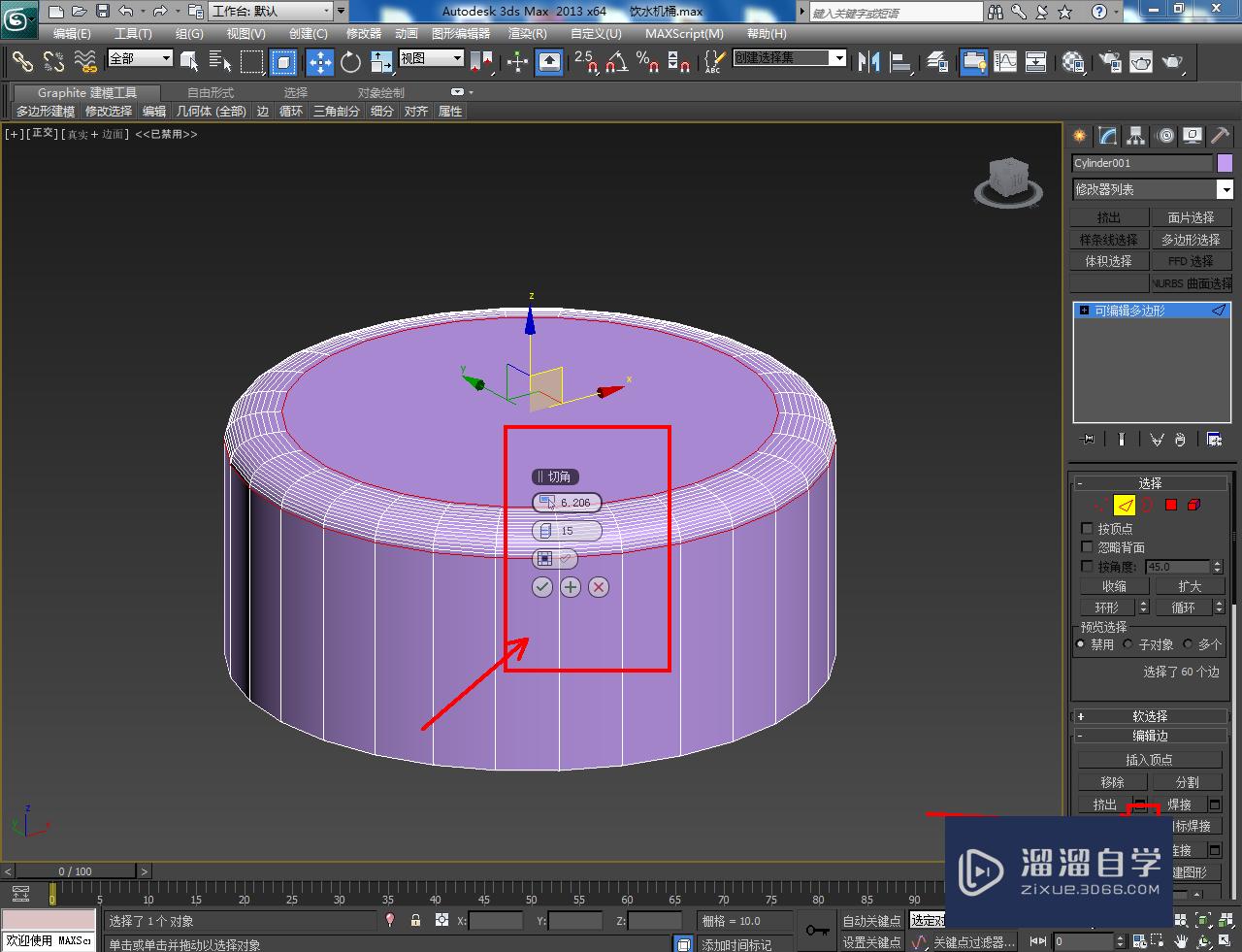Open the 修改器 menu
Screen dimensions: 1242x952
(x=364, y=33)
